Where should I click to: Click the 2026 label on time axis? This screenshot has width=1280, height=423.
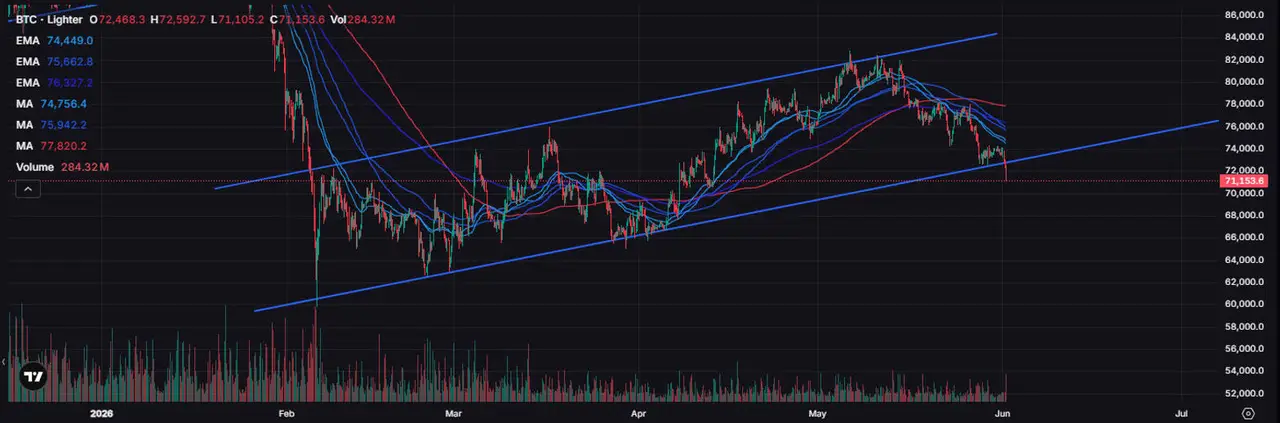coord(102,412)
